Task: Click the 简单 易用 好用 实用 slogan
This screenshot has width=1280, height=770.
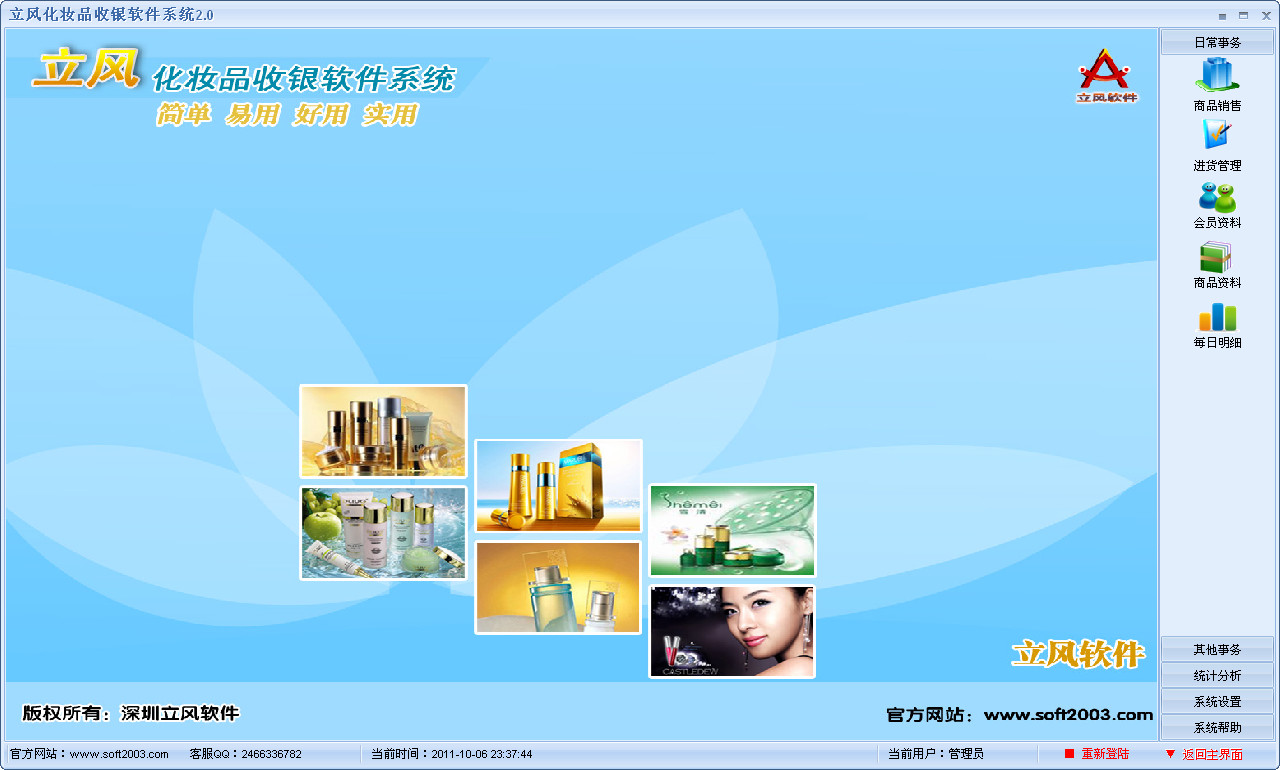Action: pos(286,115)
